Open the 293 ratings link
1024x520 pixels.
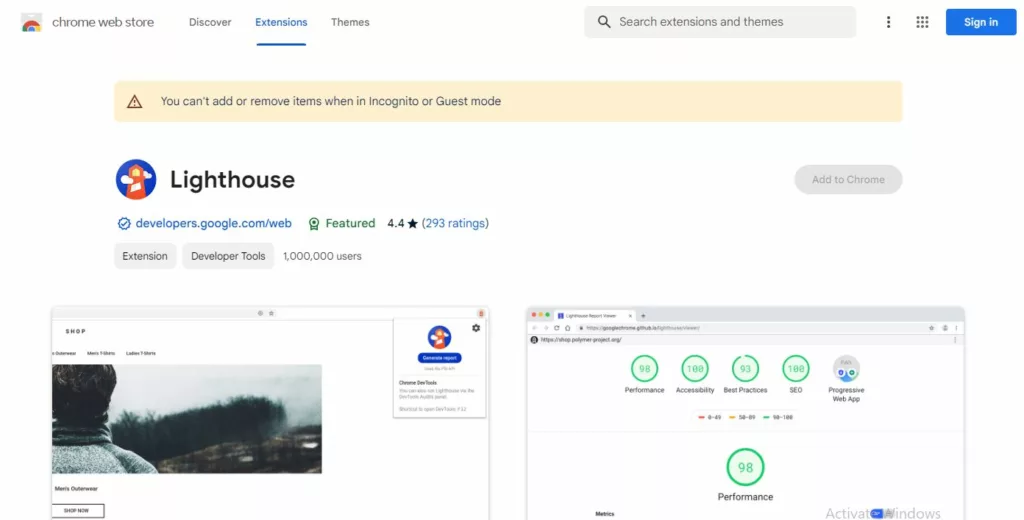coord(455,223)
